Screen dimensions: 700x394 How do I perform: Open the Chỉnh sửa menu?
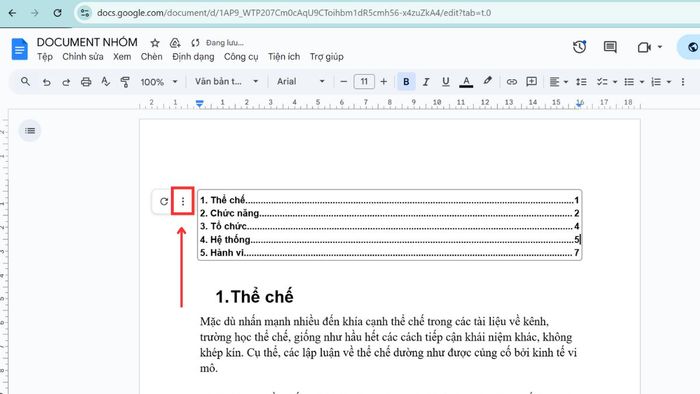point(83,57)
